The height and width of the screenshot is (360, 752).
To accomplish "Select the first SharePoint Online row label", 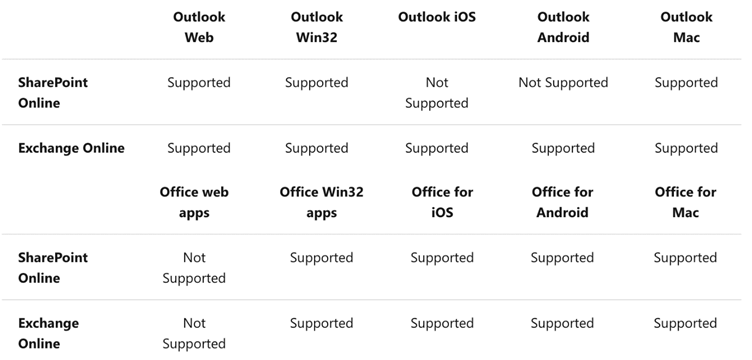I will click(x=53, y=93).
